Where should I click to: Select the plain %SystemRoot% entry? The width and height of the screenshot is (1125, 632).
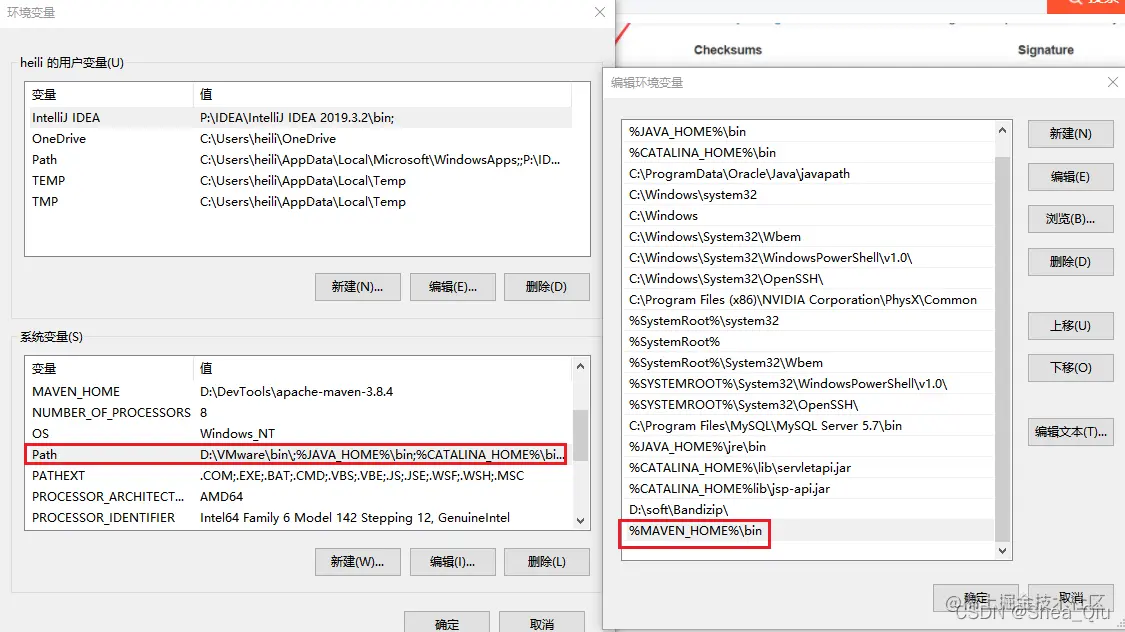coord(807,341)
